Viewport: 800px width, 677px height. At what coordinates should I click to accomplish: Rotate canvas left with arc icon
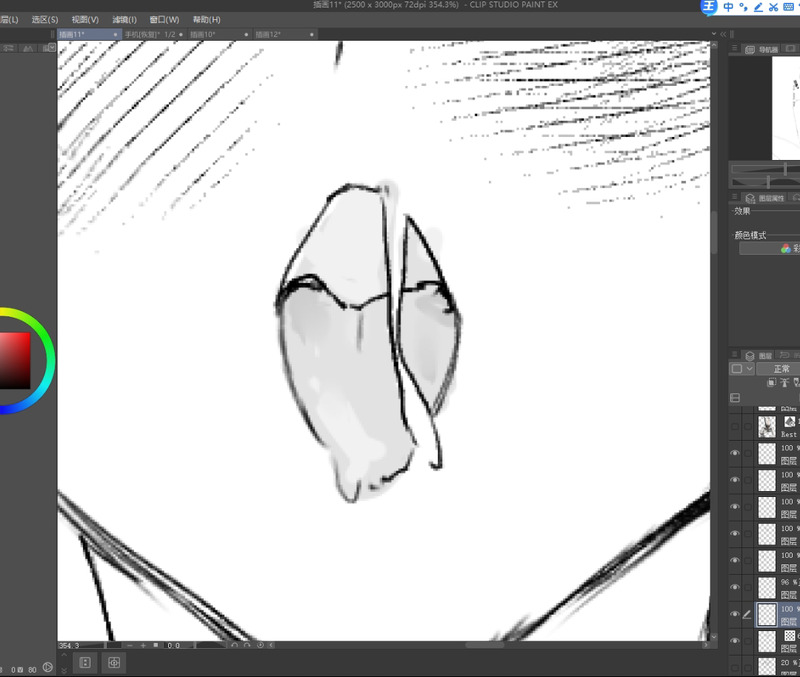(234, 645)
